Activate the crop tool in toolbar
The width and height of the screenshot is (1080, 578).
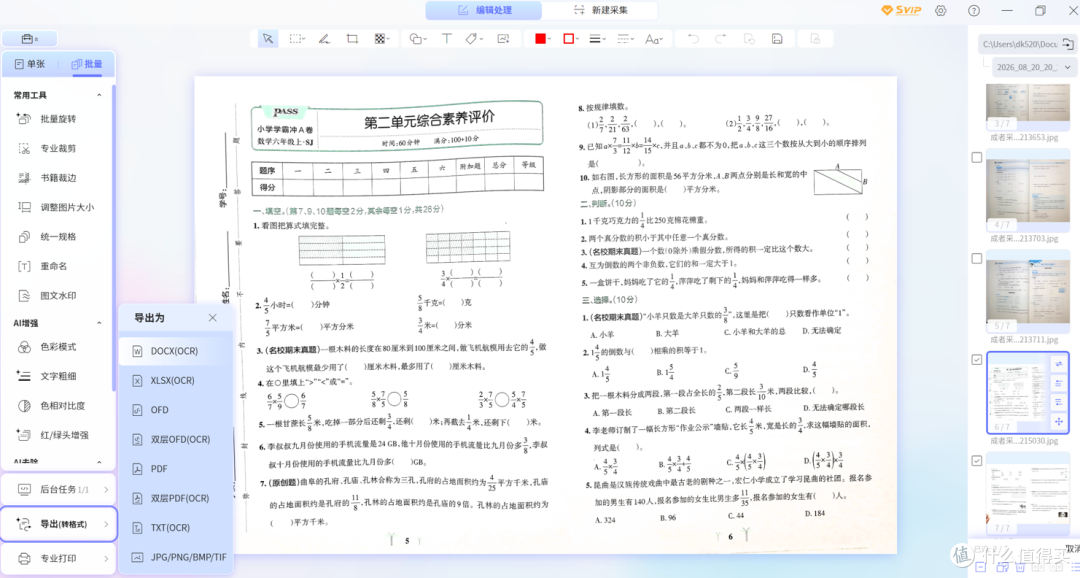(352, 39)
